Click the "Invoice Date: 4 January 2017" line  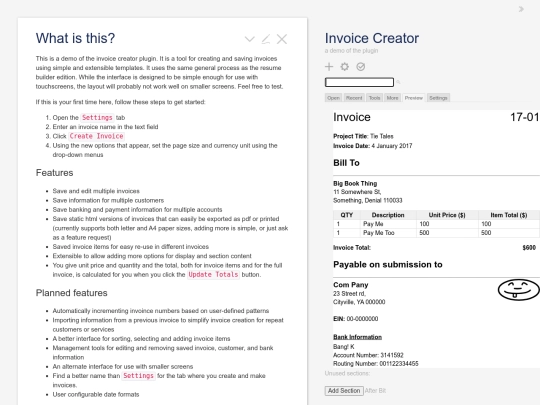(x=373, y=146)
